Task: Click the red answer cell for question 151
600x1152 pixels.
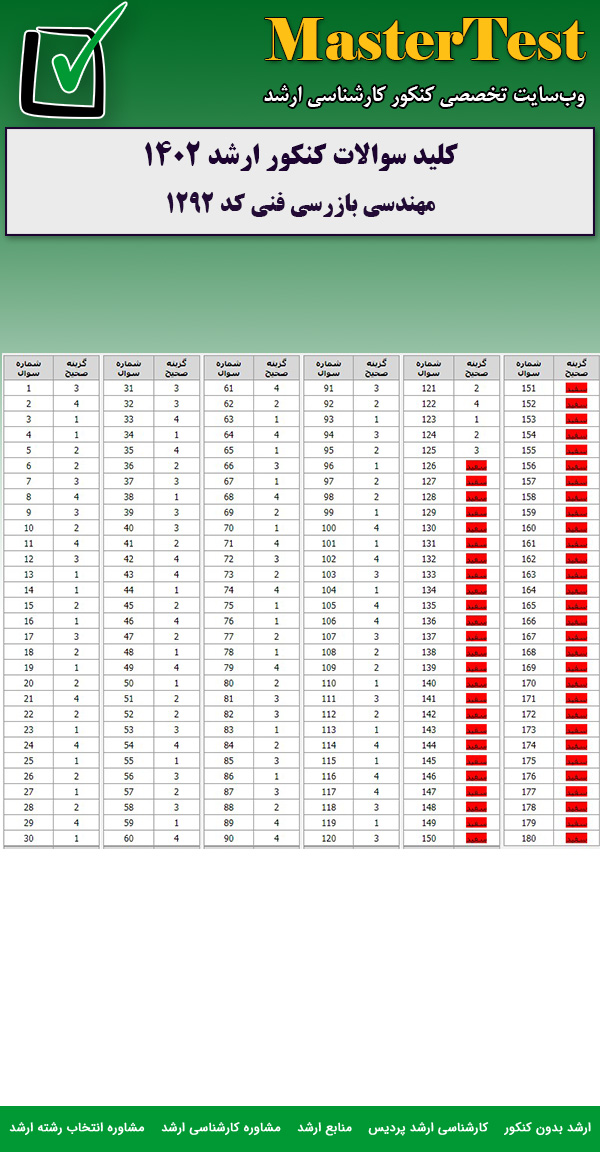Action: (576, 388)
